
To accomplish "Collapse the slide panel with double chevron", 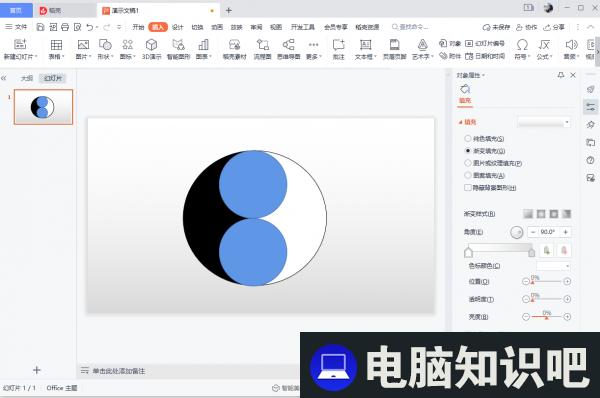I will 4,78.
